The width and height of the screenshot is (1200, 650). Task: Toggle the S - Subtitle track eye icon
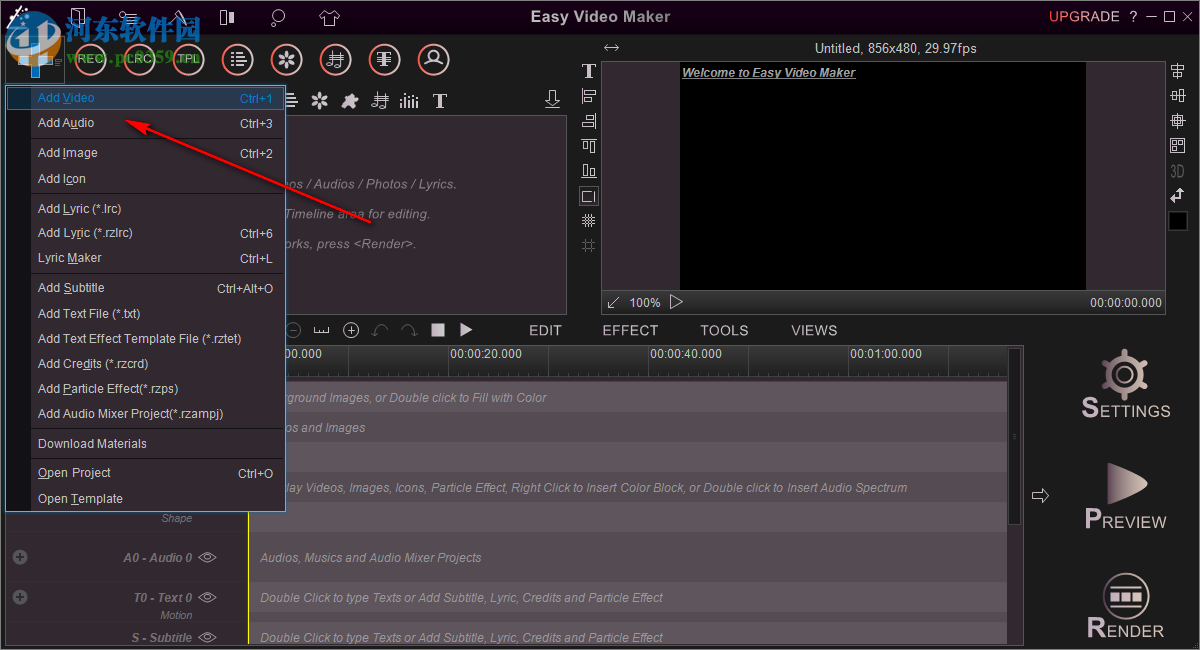pos(207,637)
